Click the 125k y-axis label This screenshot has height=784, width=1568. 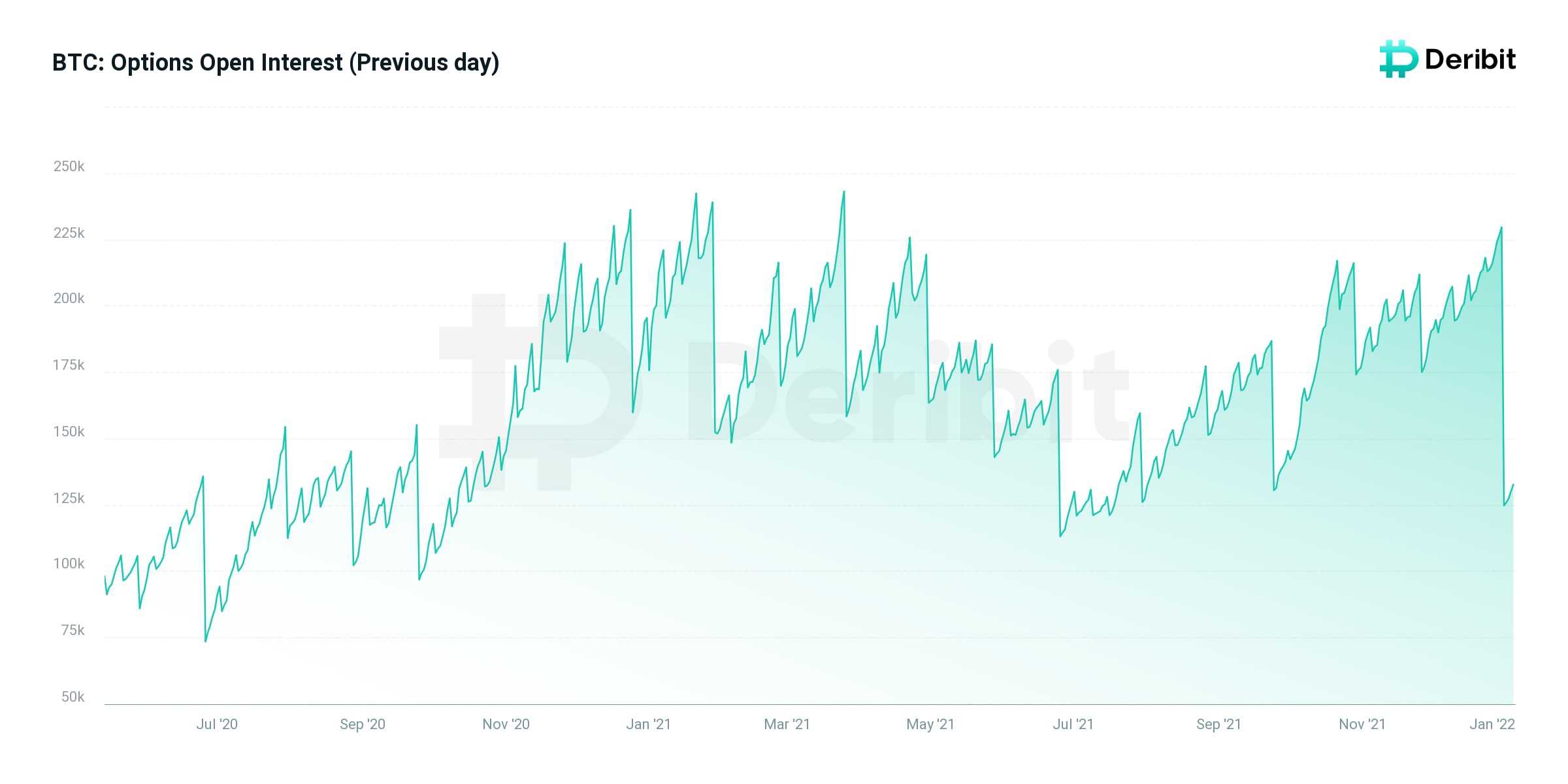coord(69,498)
